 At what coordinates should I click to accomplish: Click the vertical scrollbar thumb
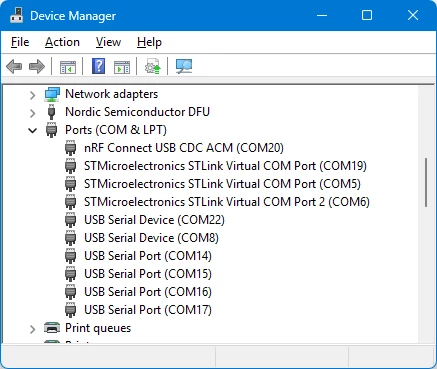click(x=426, y=183)
